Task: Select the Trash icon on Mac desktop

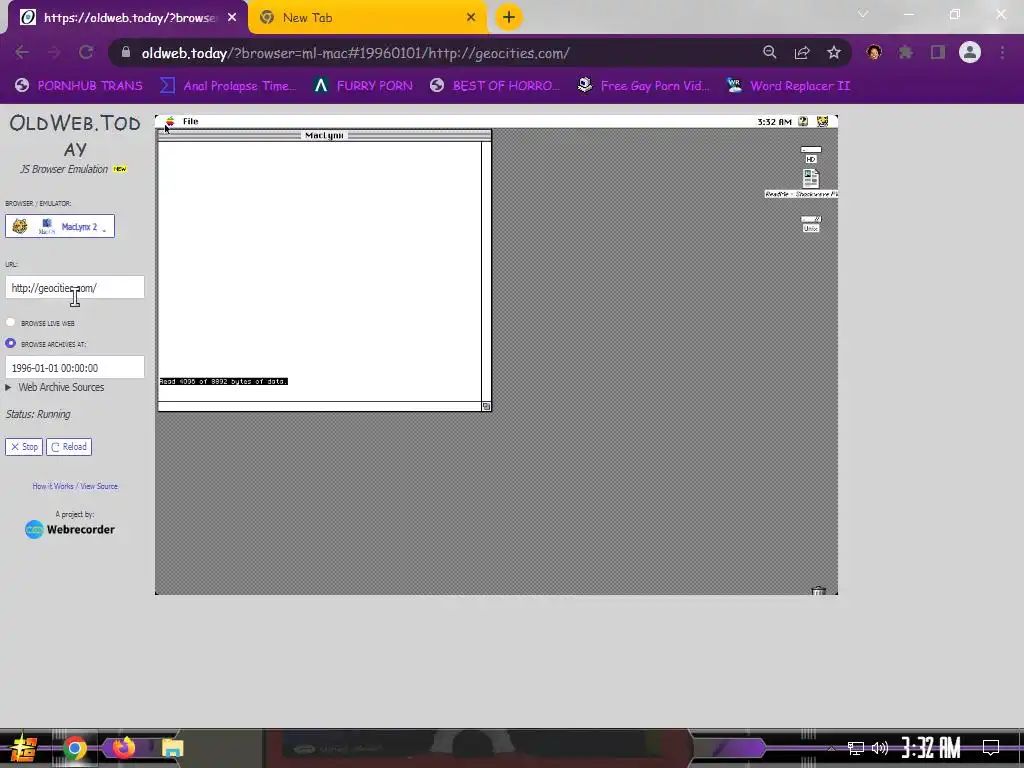Action: [x=818, y=590]
